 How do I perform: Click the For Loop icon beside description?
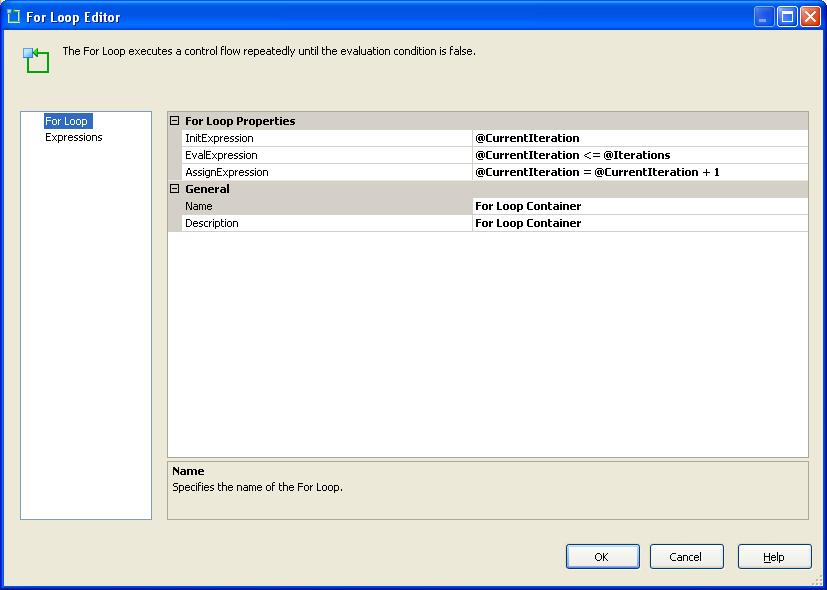pos(36,60)
